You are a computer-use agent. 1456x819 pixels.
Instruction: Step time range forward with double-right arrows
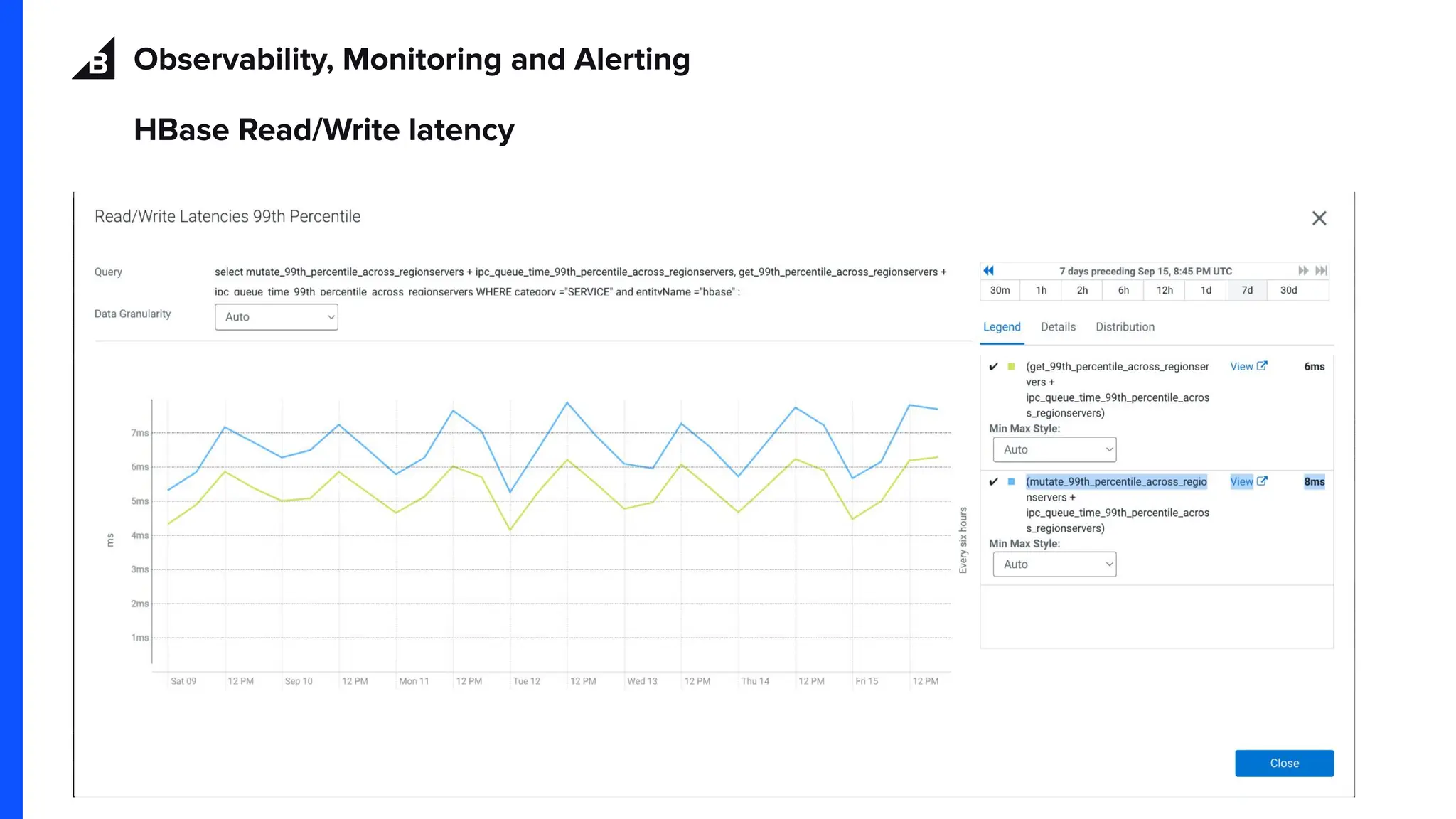(x=1303, y=271)
